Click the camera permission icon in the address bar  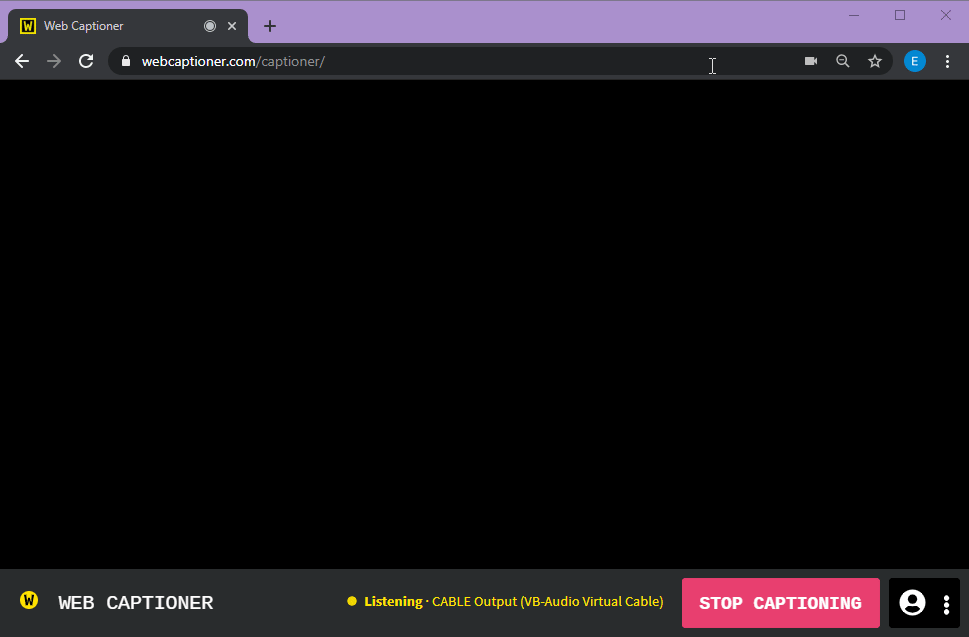coord(811,61)
